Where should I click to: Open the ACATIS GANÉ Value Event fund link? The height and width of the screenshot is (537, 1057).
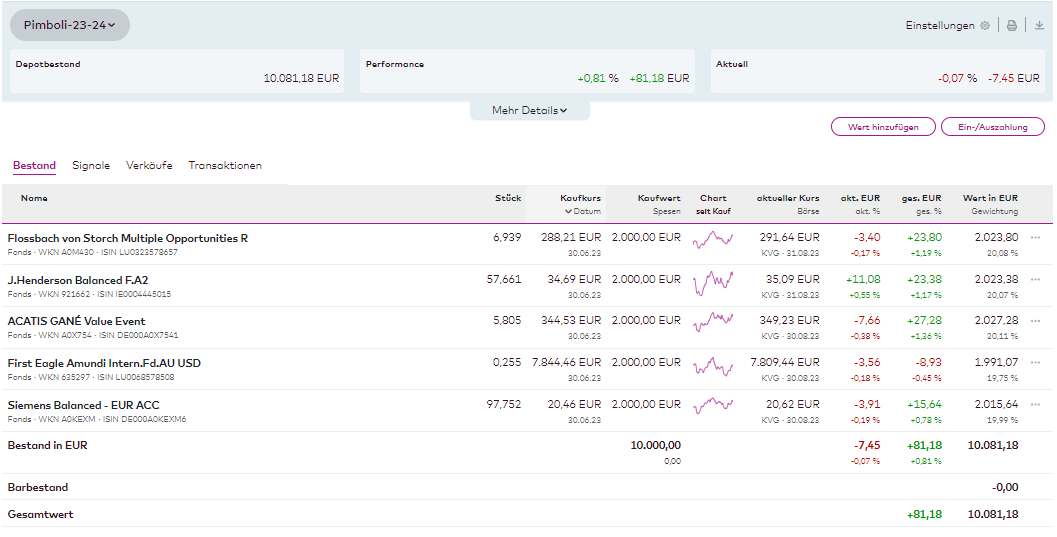click(76, 321)
